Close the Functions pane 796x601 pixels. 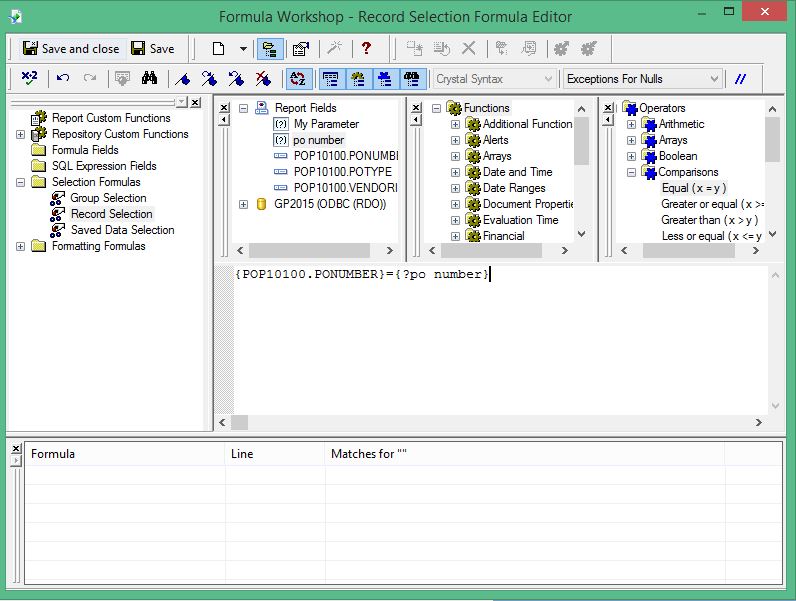pyautogui.click(x=416, y=108)
